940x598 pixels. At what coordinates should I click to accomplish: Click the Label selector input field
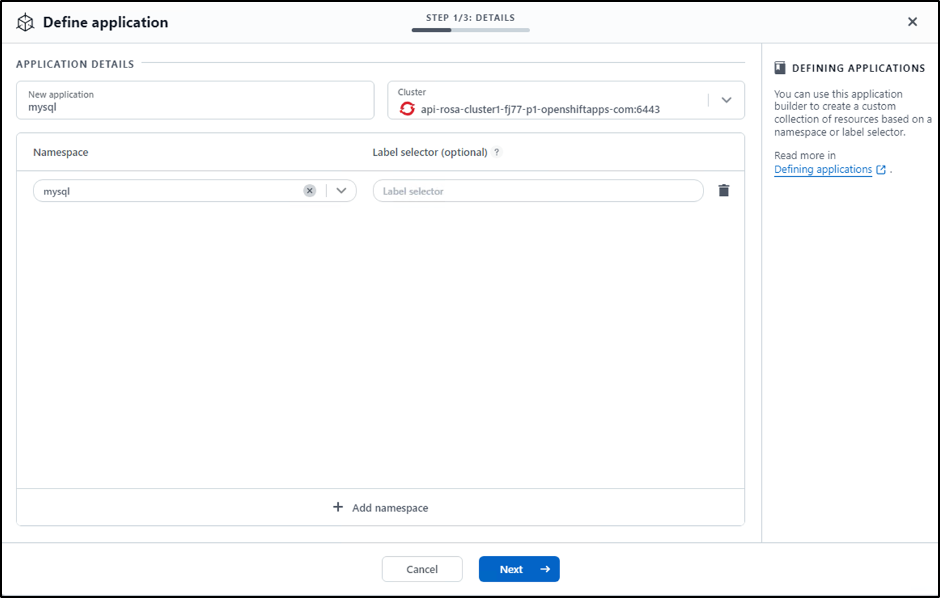coord(538,191)
